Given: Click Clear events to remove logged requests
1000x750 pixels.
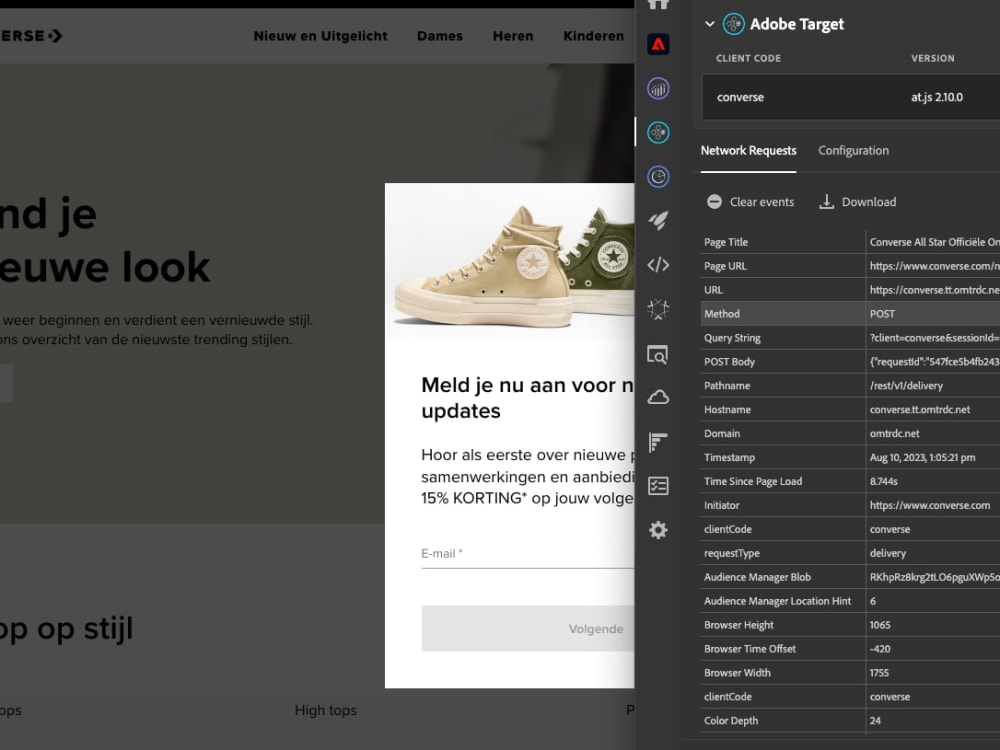Looking at the screenshot, I should coord(750,201).
